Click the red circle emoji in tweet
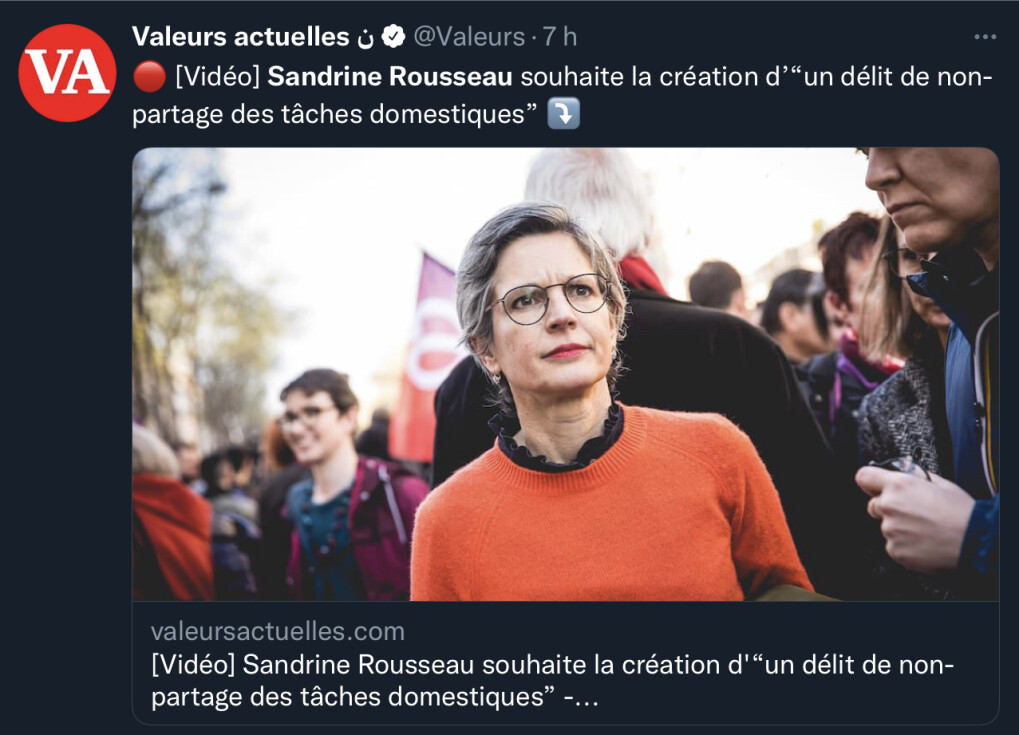 [x=149, y=77]
